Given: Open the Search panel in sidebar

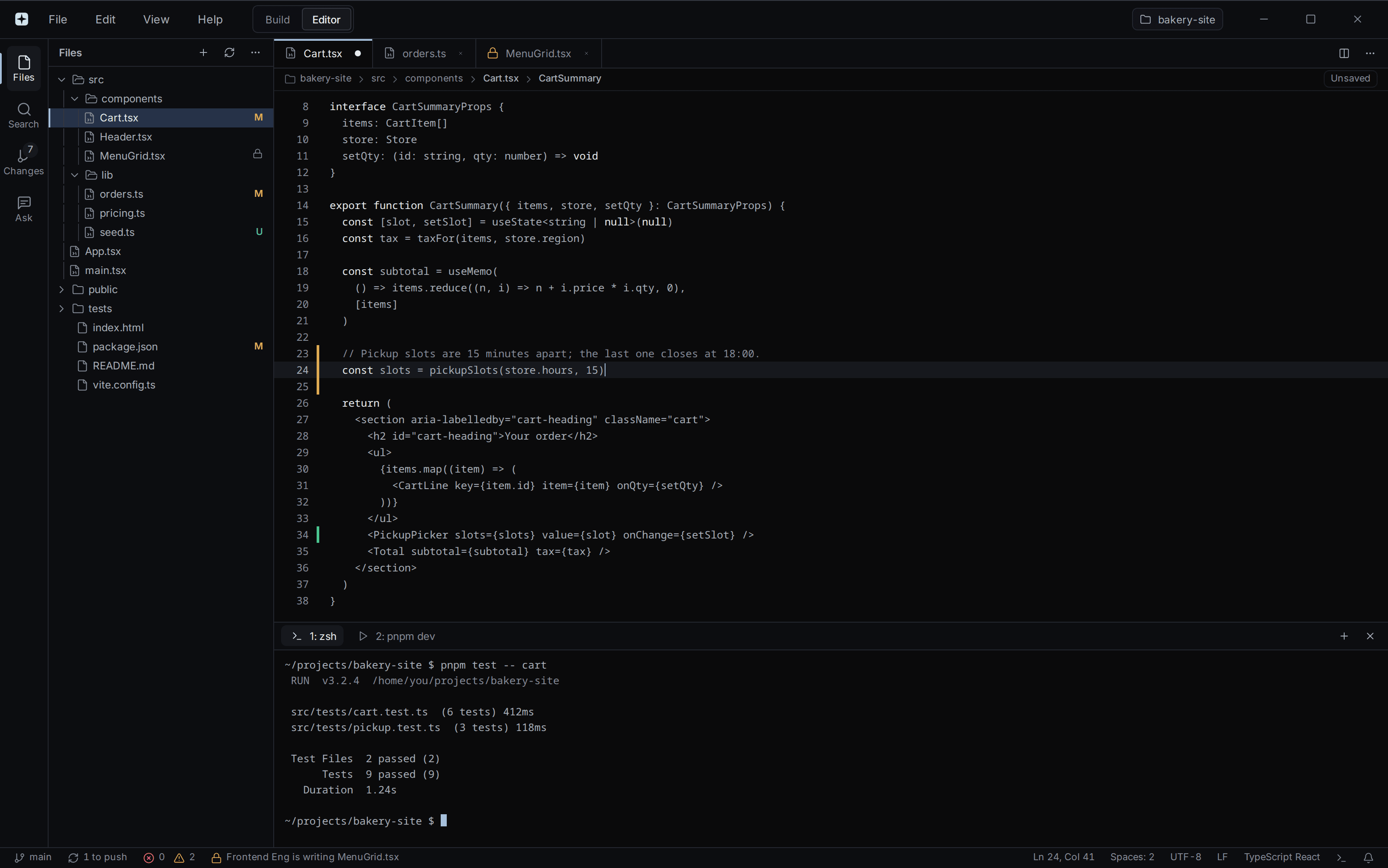Looking at the screenshot, I should [23, 115].
